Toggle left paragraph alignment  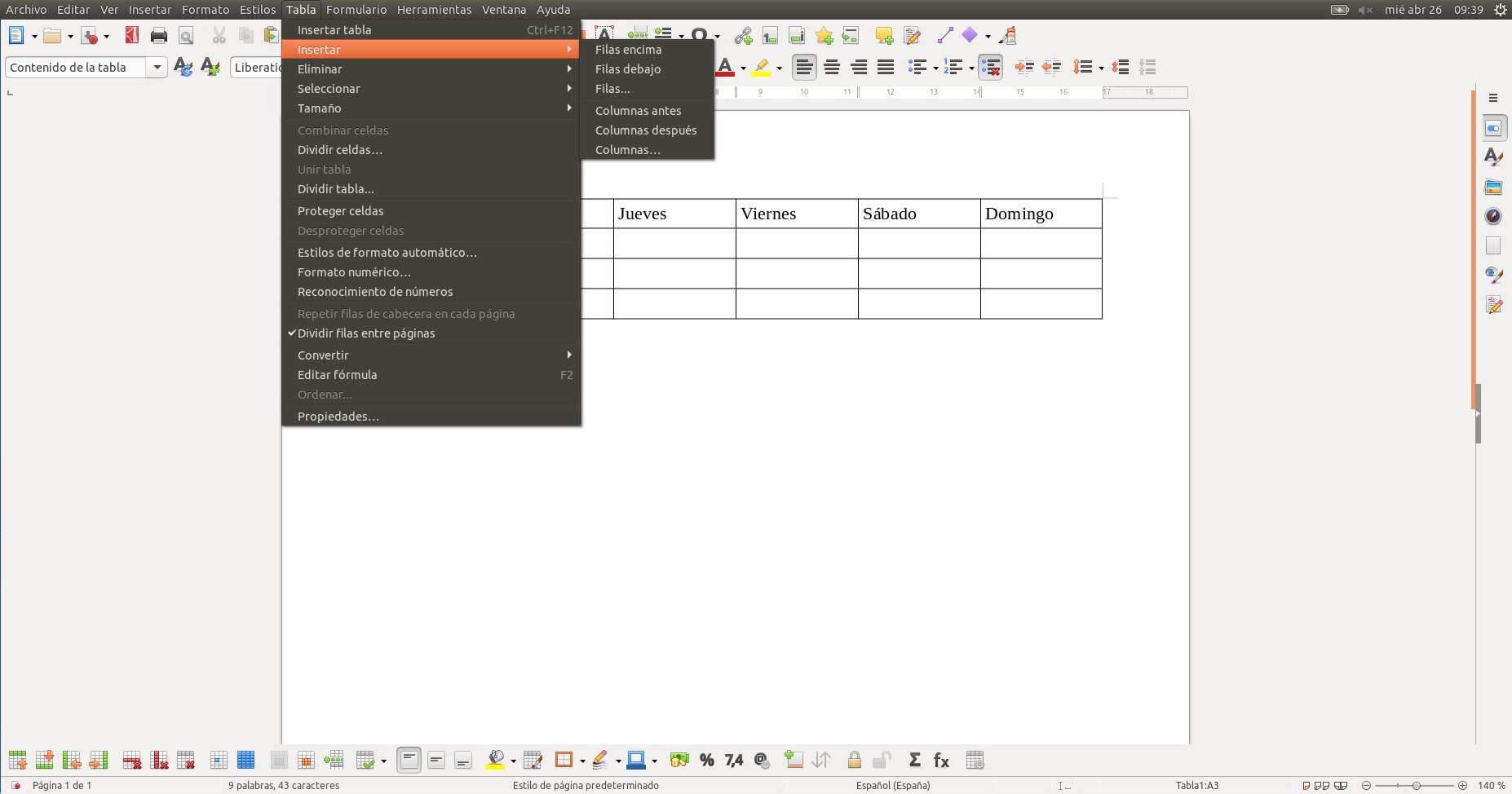(x=804, y=67)
